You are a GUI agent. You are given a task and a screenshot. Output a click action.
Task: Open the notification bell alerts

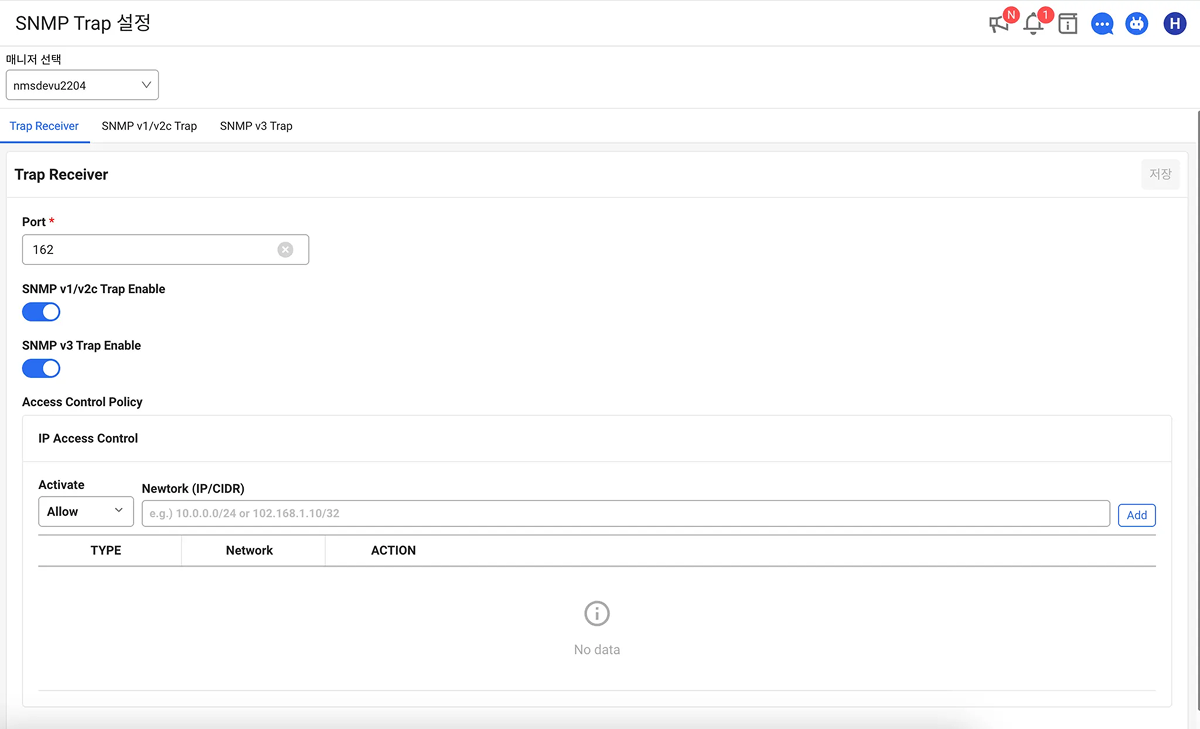tap(1033, 24)
